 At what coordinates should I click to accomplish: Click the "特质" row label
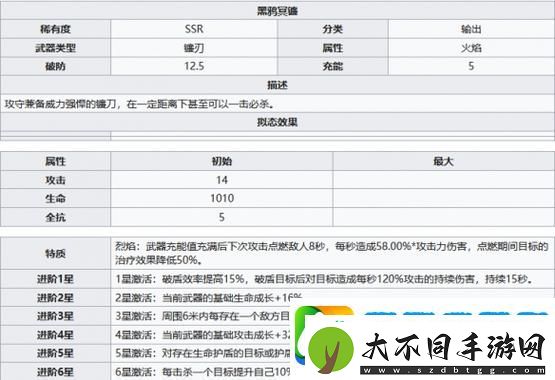click(x=55, y=253)
